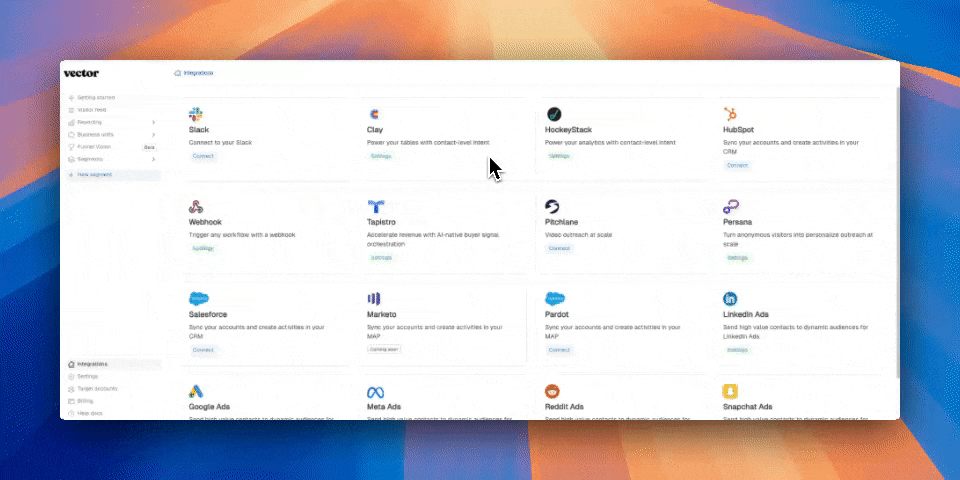Click the New segment button
Screen dimensions: 960x480
click(x=113, y=175)
